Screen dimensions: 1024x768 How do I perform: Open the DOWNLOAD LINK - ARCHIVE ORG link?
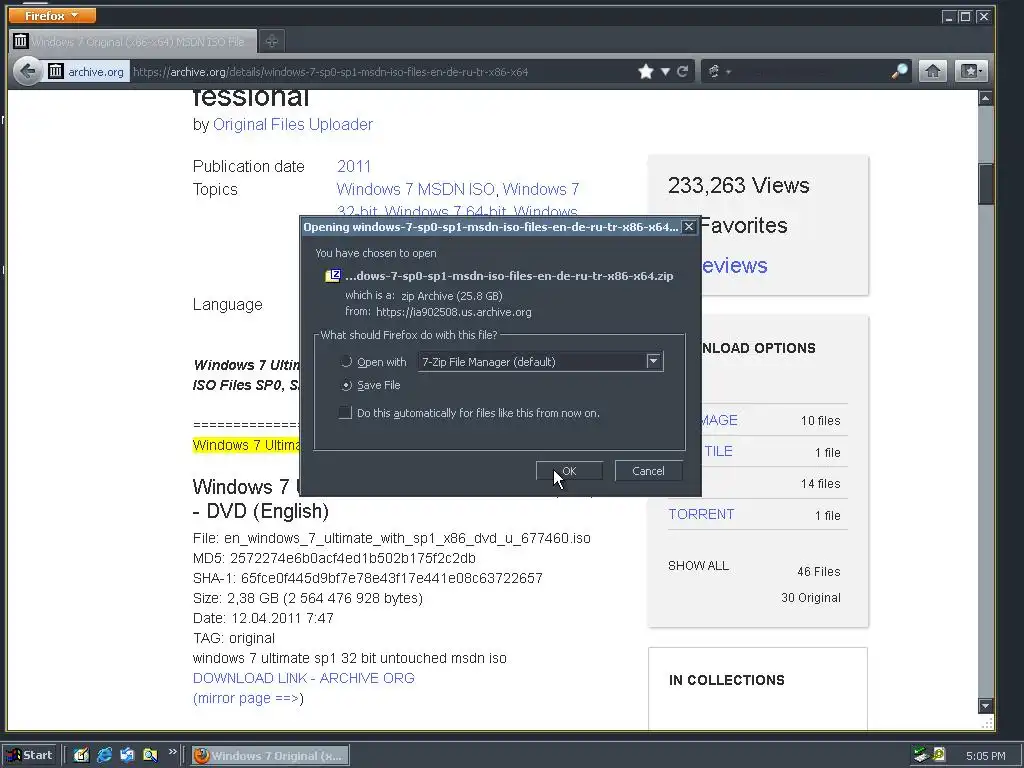tap(304, 678)
